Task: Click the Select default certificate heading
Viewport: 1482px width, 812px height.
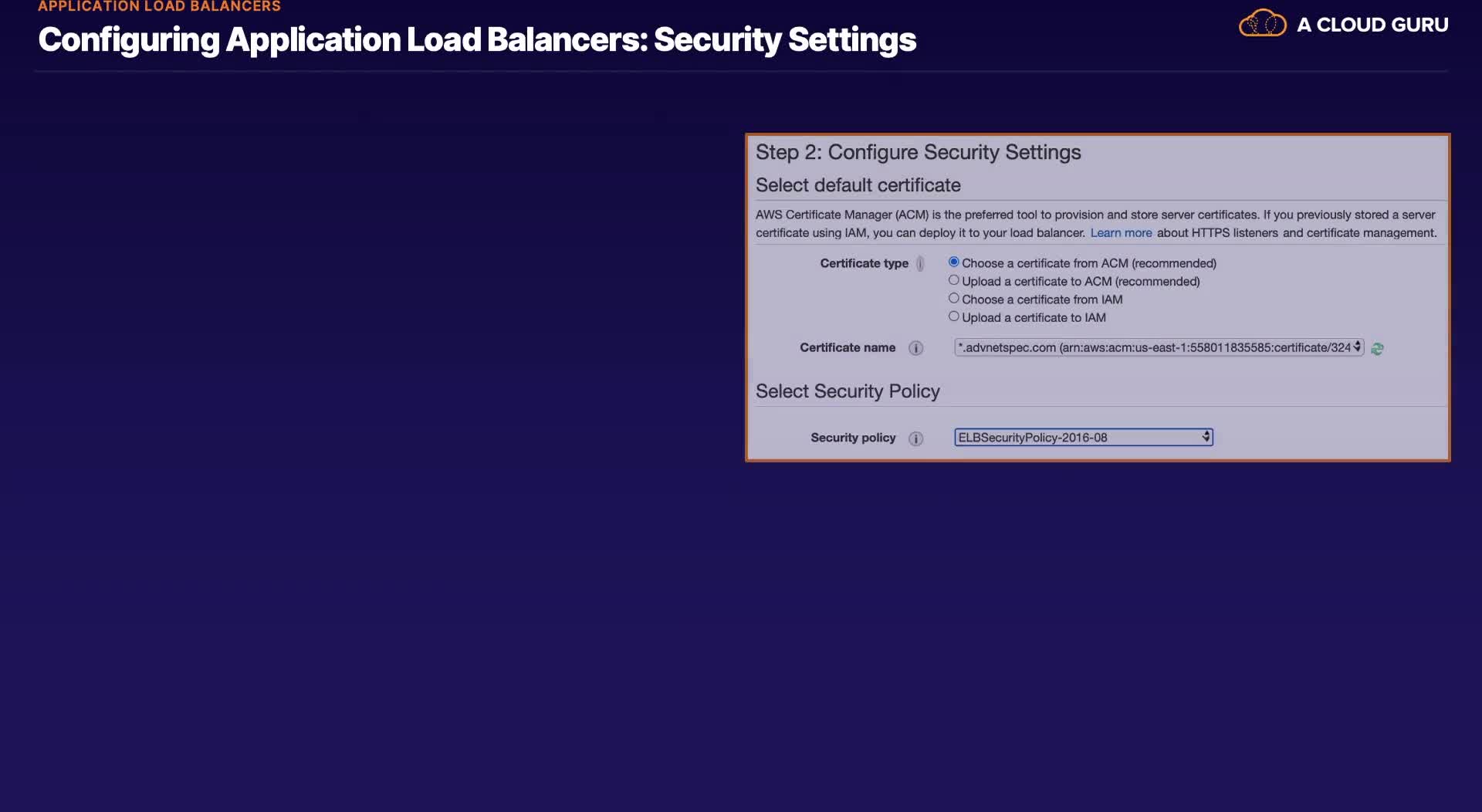Action: [x=858, y=185]
